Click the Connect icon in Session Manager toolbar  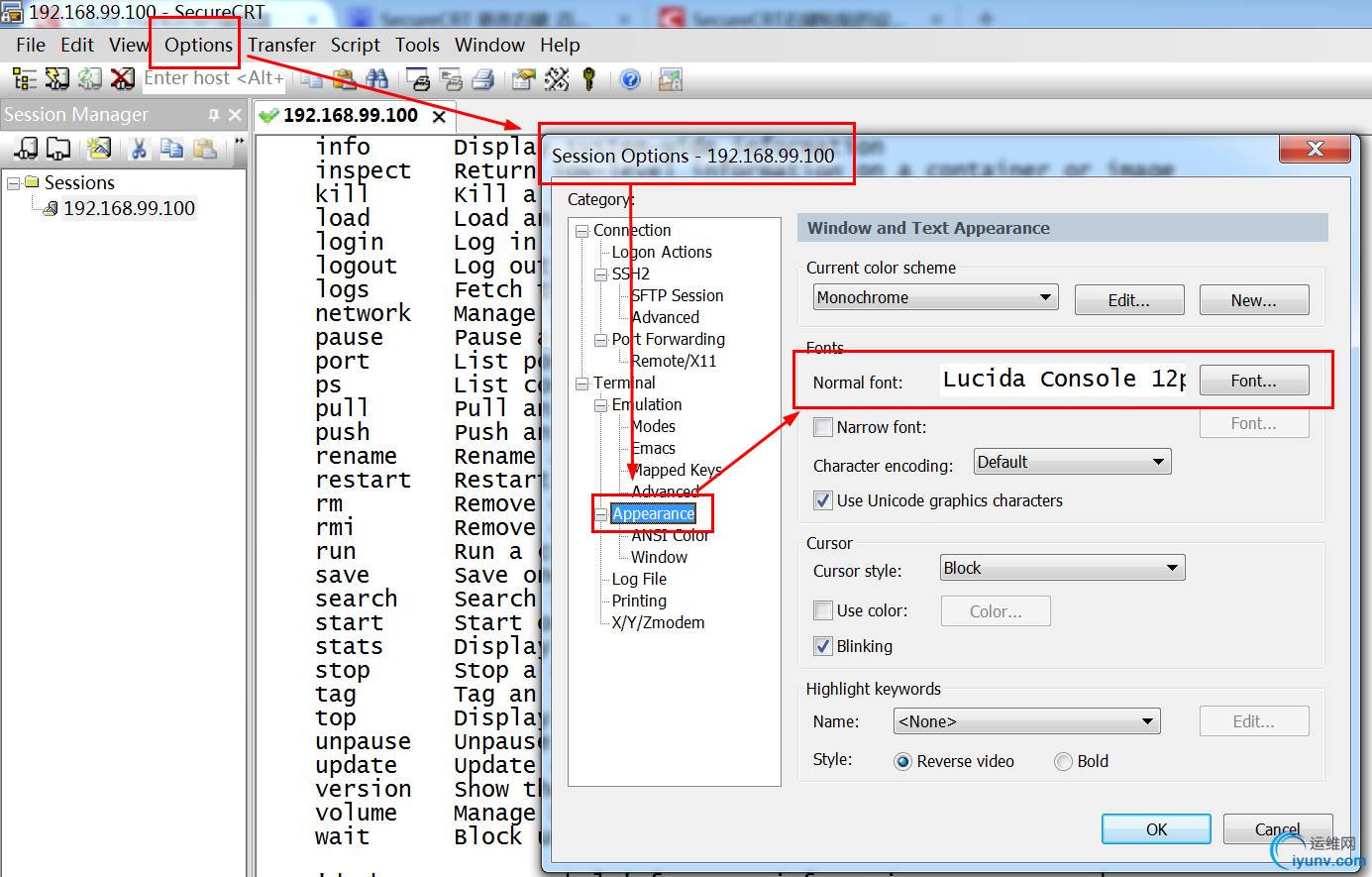pos(27,149)
